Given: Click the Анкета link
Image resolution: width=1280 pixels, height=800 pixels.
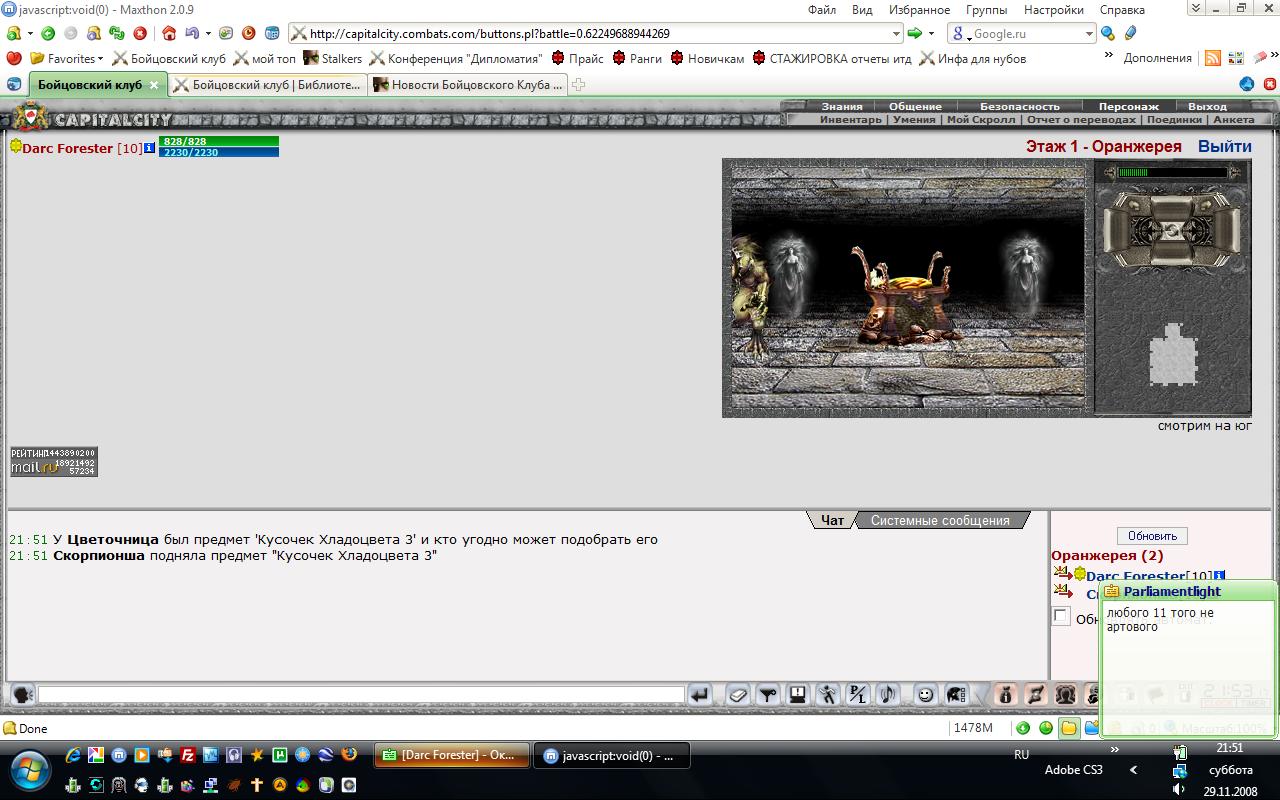Looking at the screenshot, I should (1233, 120).
